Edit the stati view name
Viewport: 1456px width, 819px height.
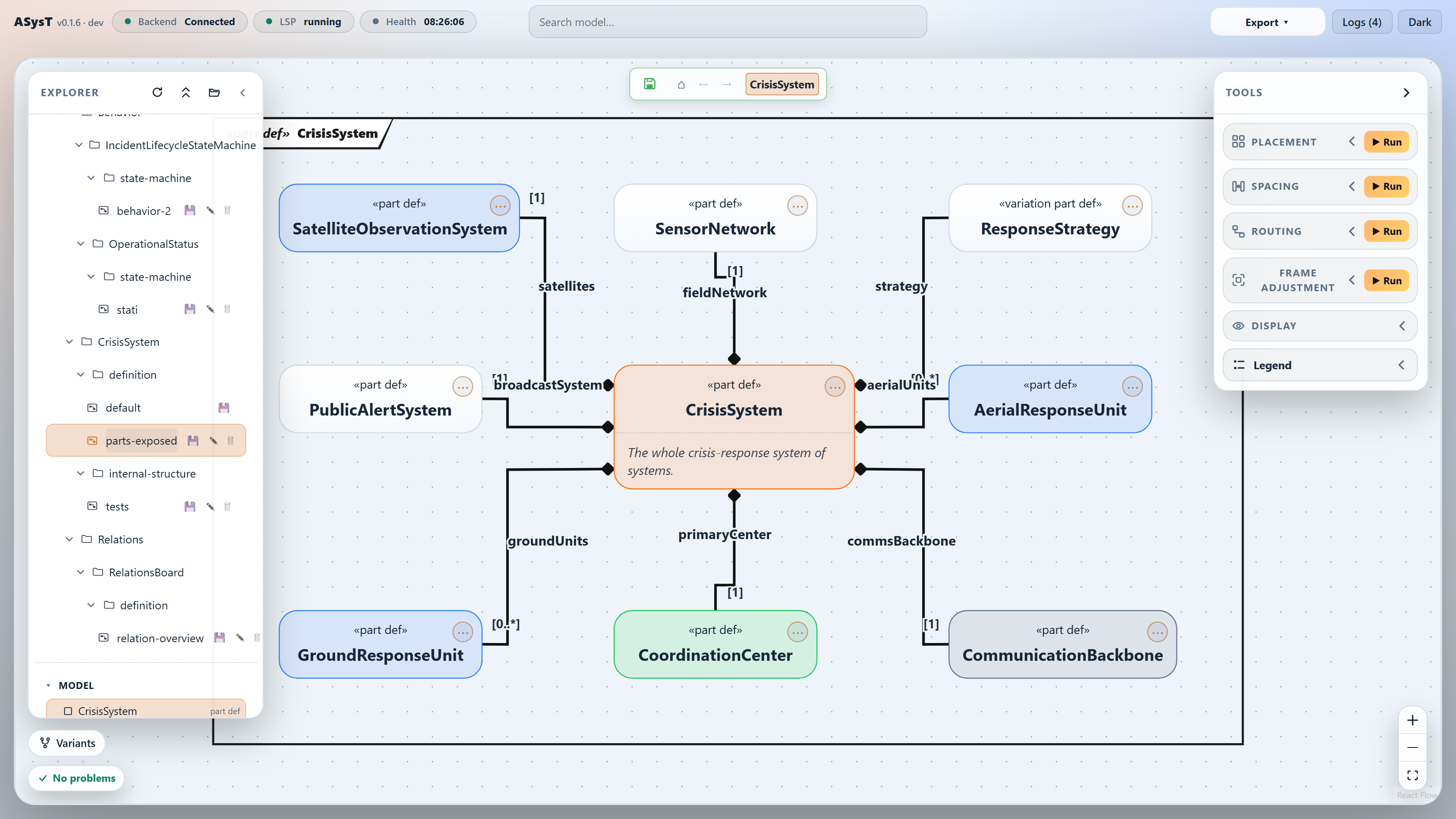tap(210, 309)
